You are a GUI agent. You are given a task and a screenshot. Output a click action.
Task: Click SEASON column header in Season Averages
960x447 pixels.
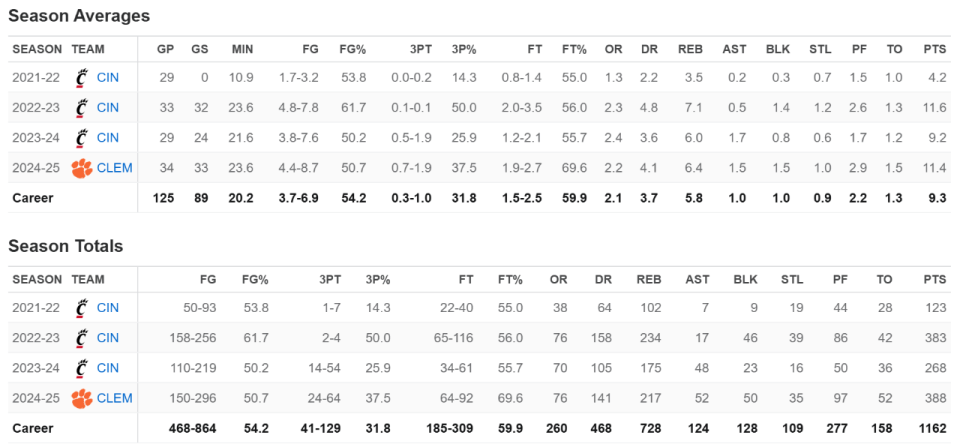(37, 48)
